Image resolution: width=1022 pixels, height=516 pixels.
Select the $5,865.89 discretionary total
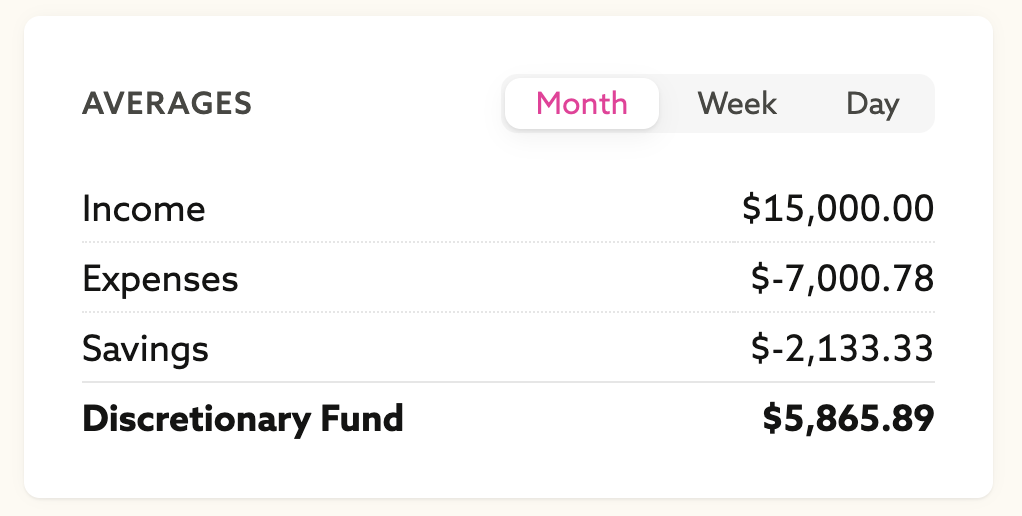tap(848, 418)
